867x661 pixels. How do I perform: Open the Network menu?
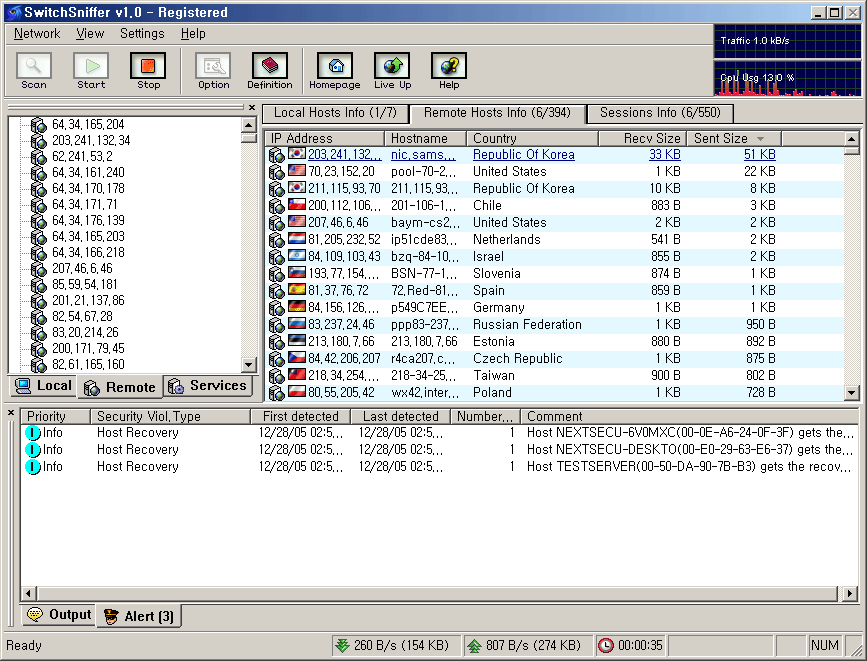click(x=37, y=34)
